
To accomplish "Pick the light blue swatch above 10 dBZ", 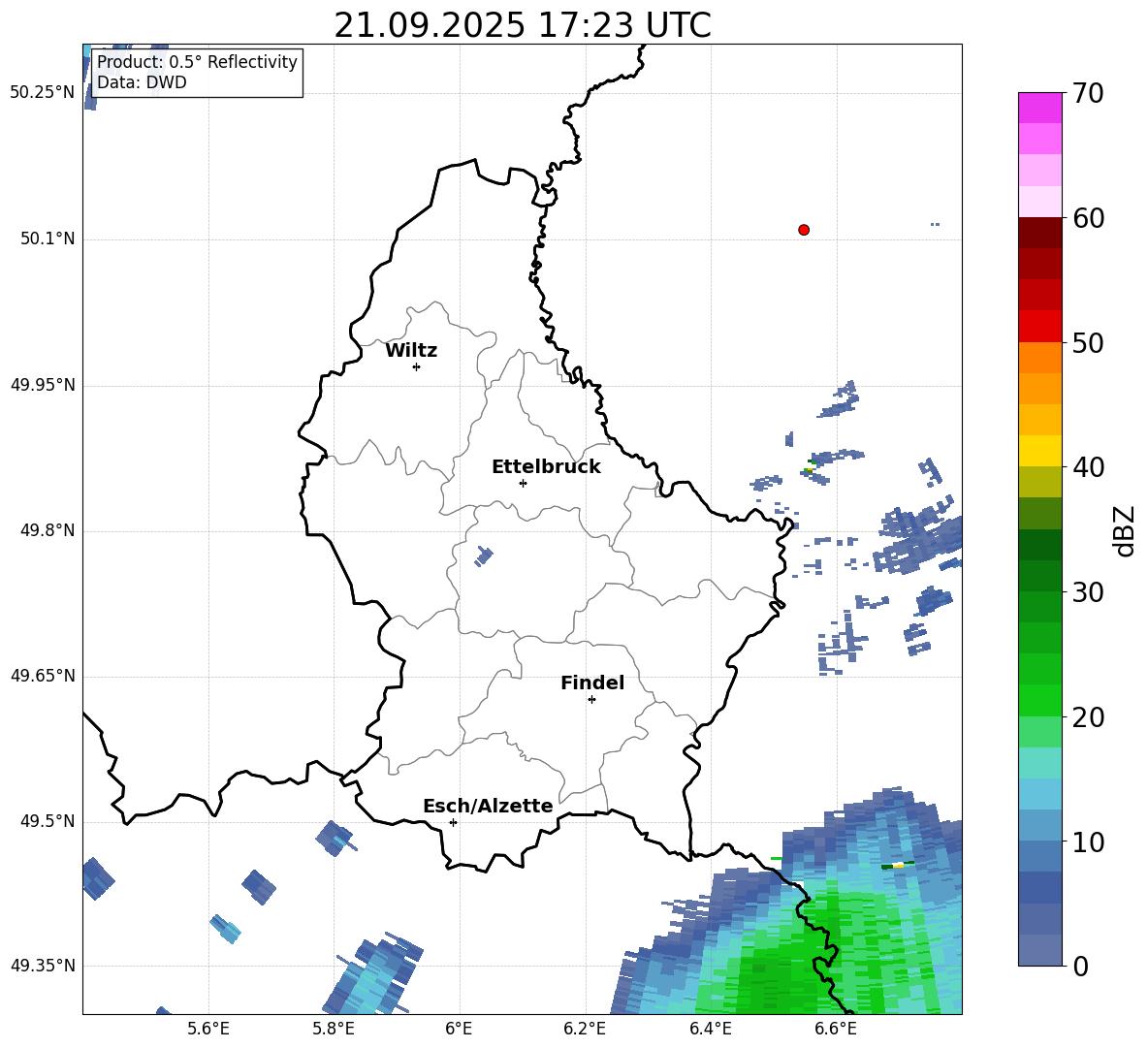I will point(1039,794).
